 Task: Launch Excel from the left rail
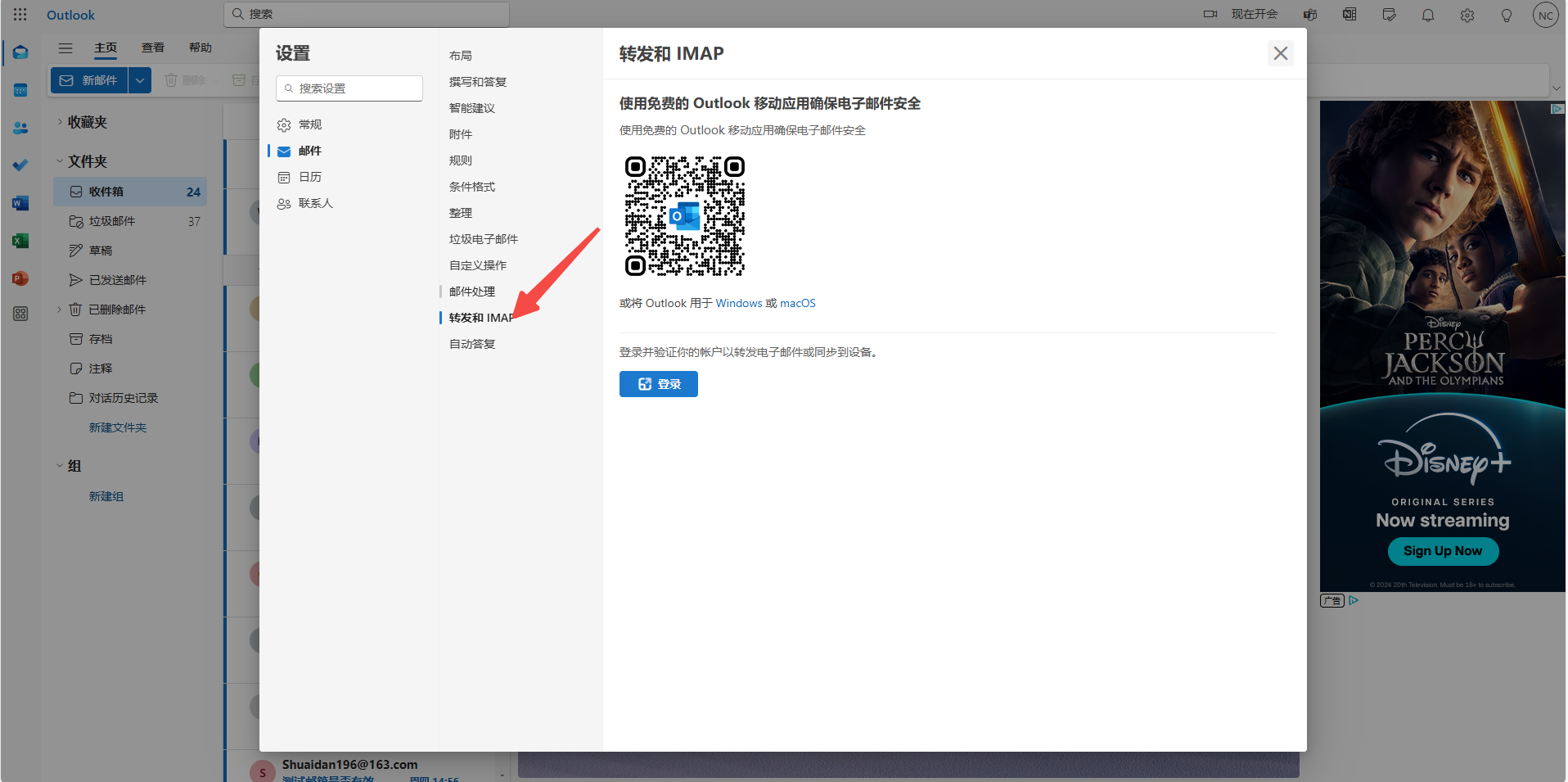[x=20, y=241]
